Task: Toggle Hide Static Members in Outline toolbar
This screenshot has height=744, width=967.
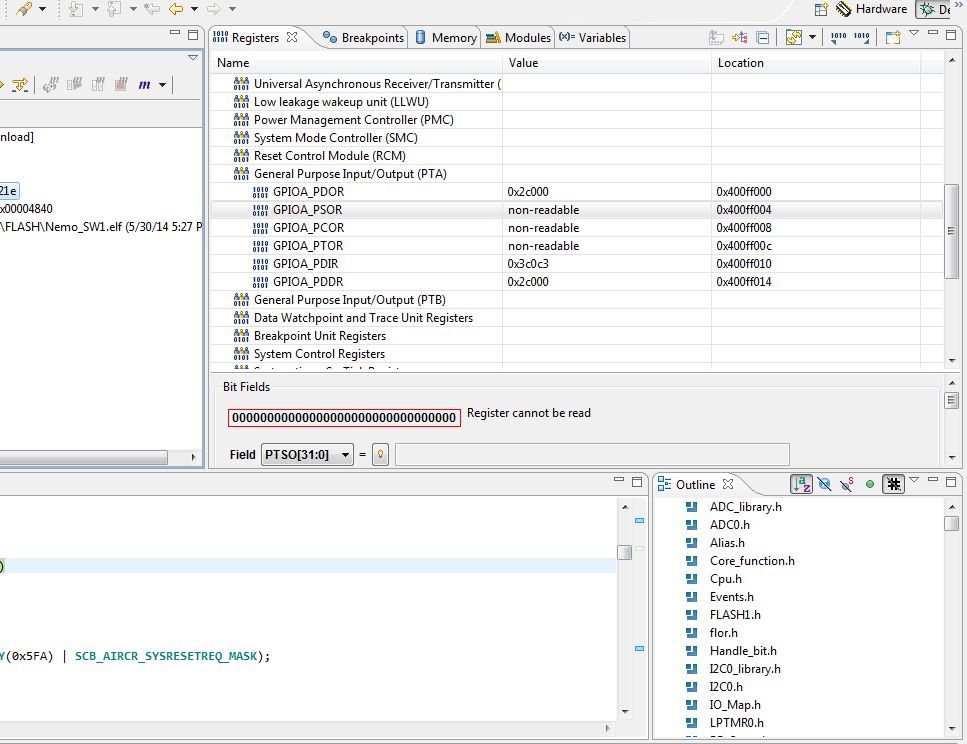Action: click(847, 484)
